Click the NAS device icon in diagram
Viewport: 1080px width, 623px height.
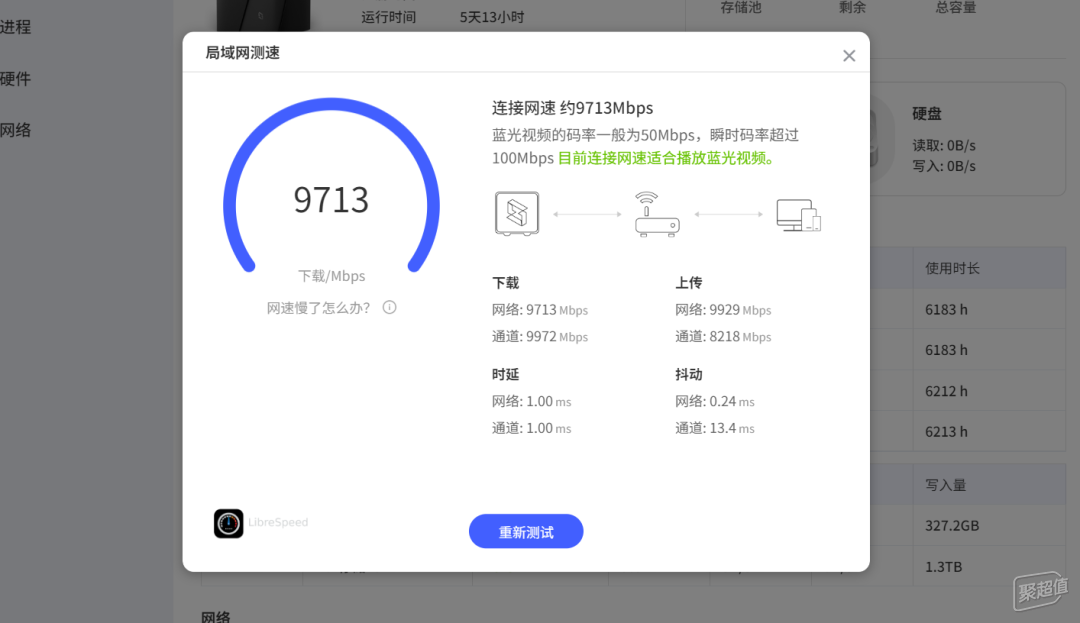coord(517,214)
